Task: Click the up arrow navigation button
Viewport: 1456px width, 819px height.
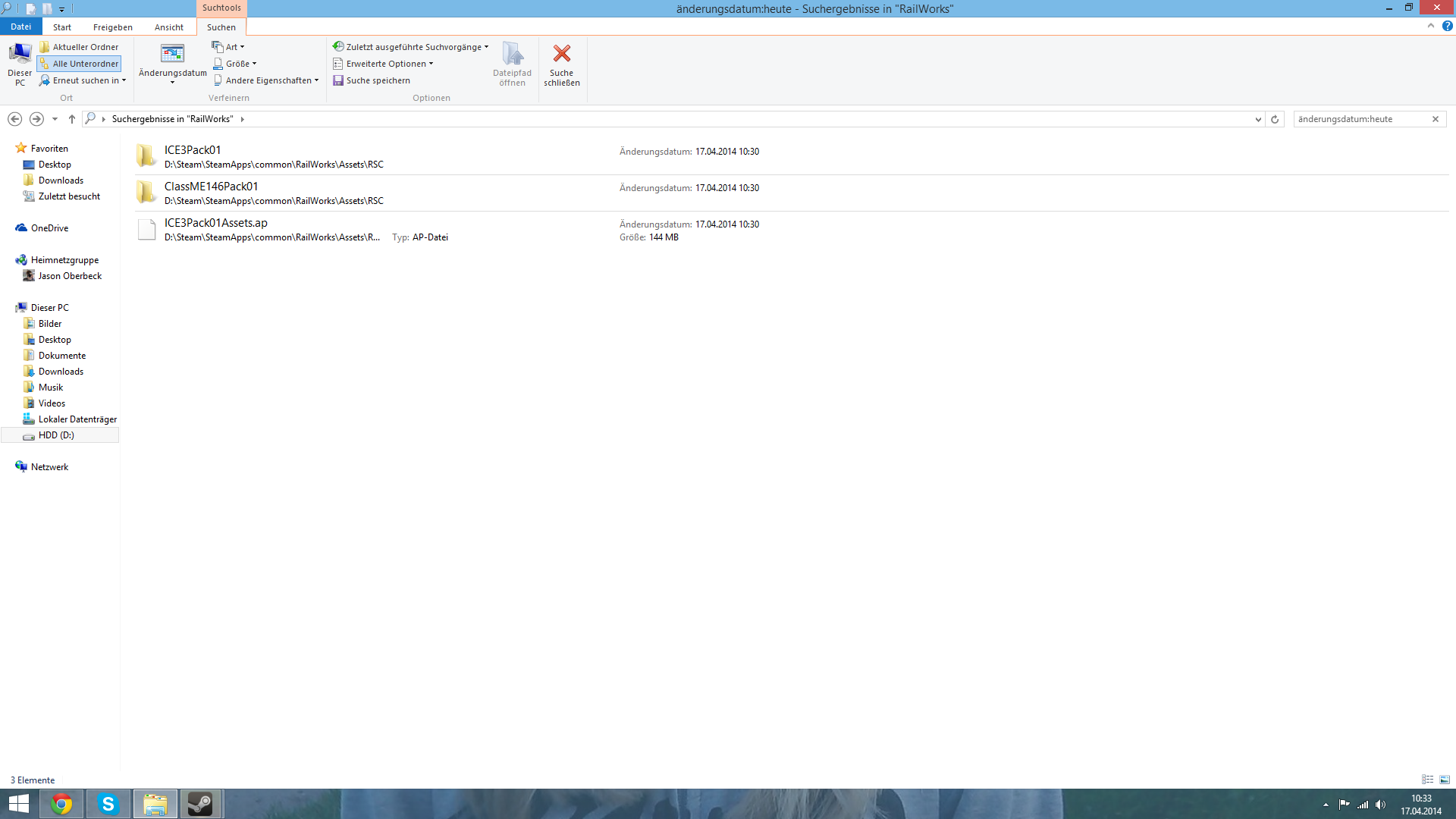Action: (72, 119)
